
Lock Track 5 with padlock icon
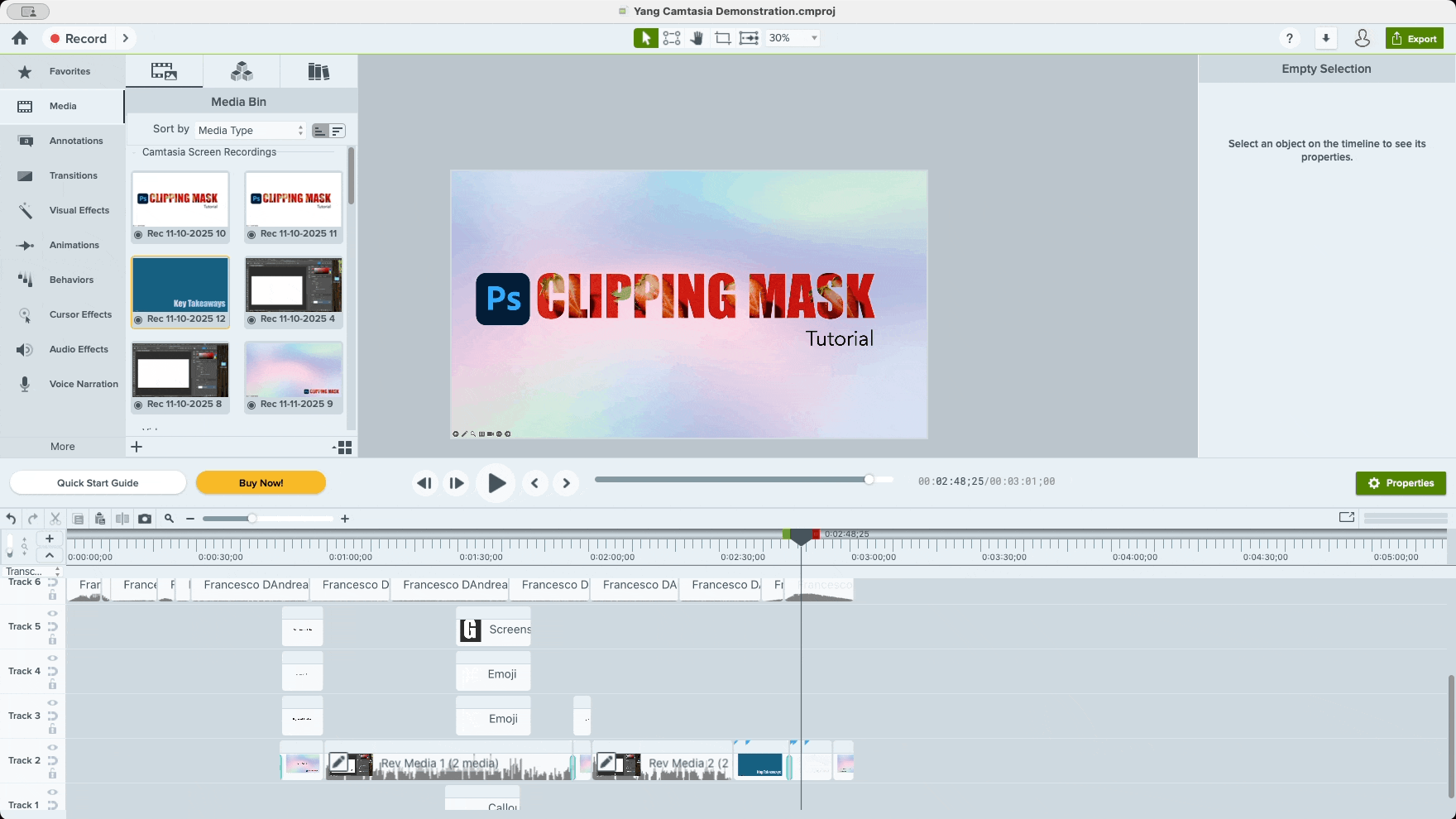coord(53,640)
